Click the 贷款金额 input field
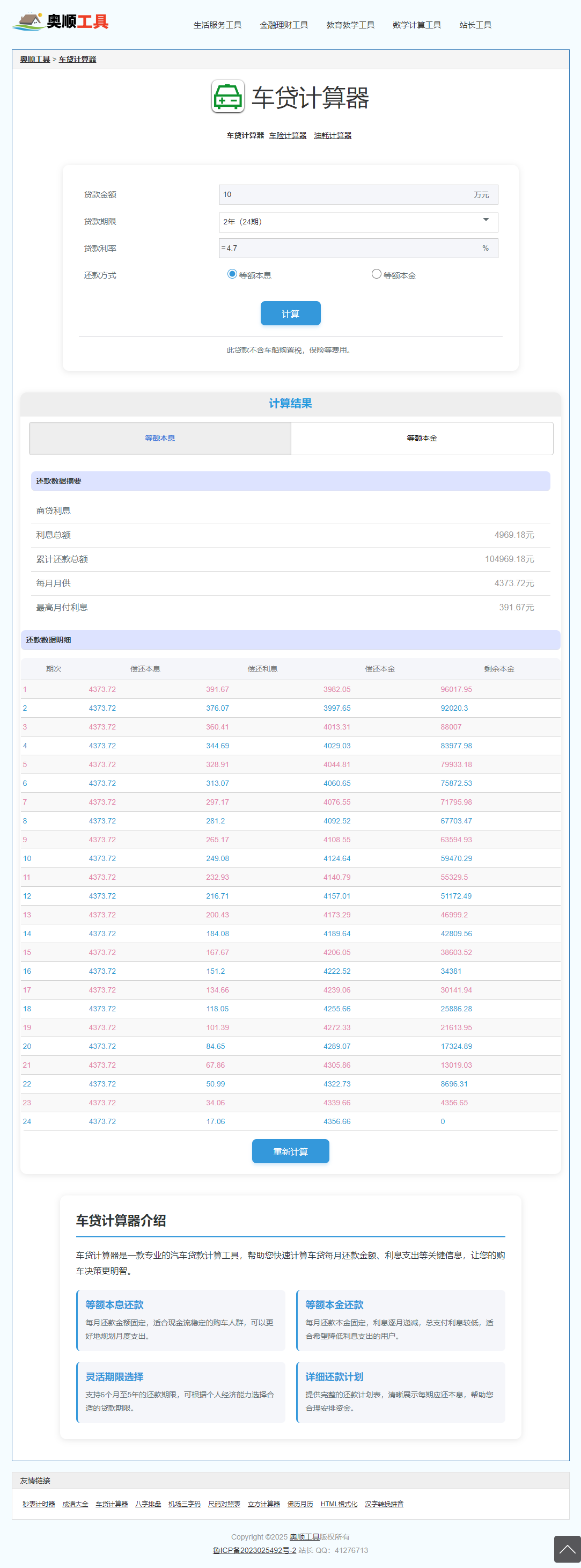 tap(344, 195)
